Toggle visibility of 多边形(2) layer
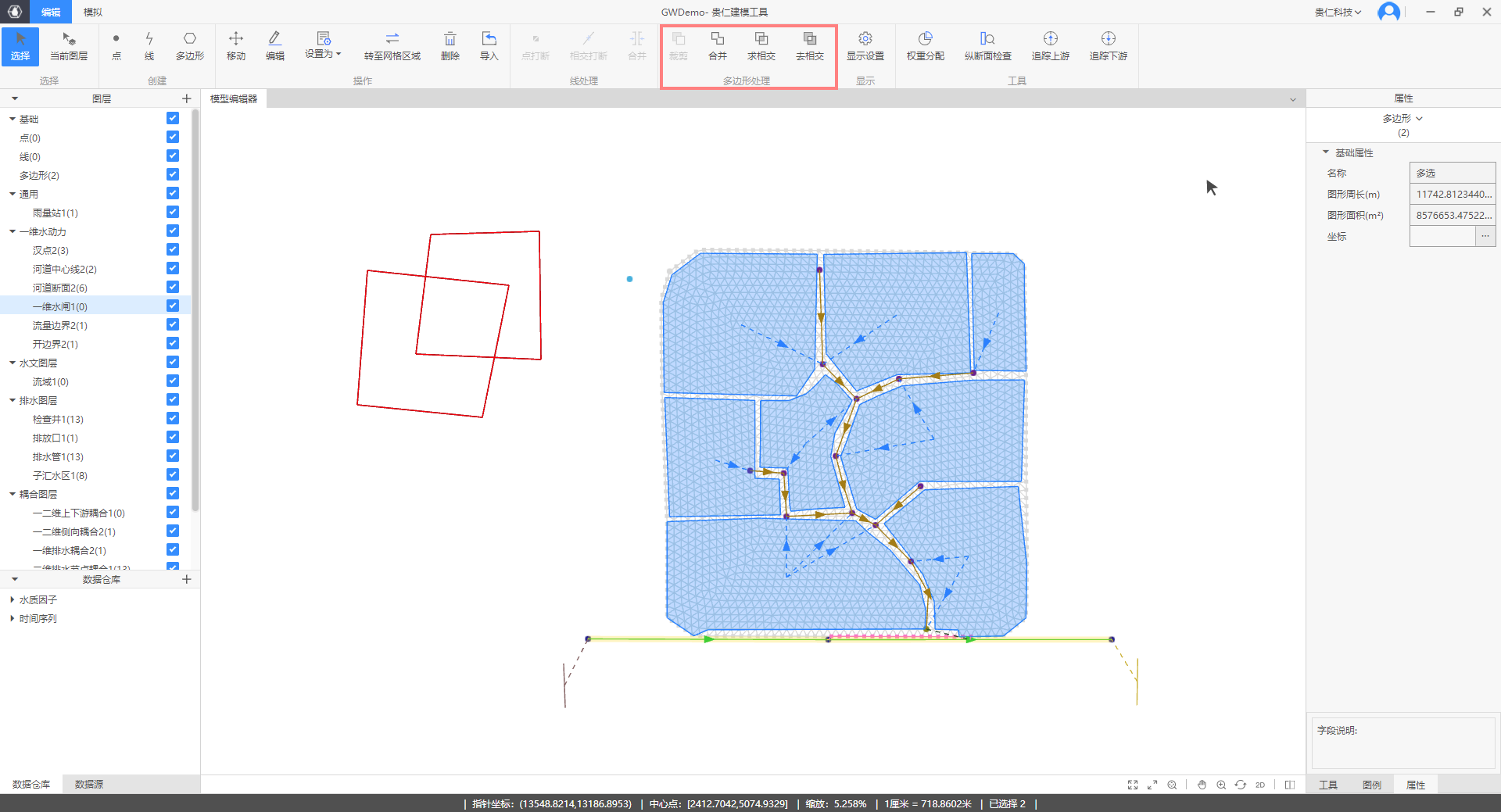Image resolution: width=1501 pixels, height=812 pixels. coord(173,174)
